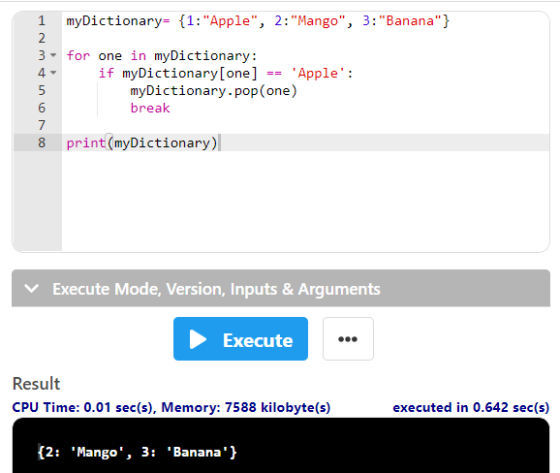Screen dimensions: 560x473
Task: Select line number 8 in the gutter
Action: [42, 143]
